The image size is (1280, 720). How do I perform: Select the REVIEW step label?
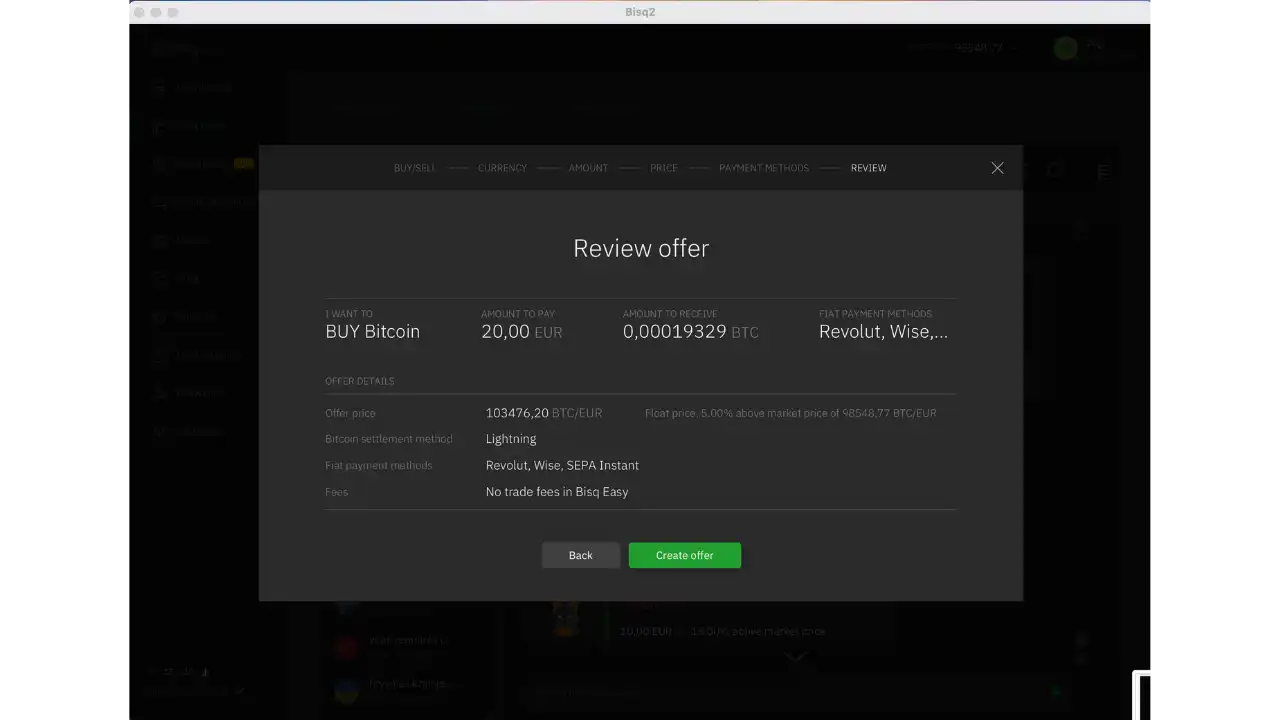click(x=868, y=168)
